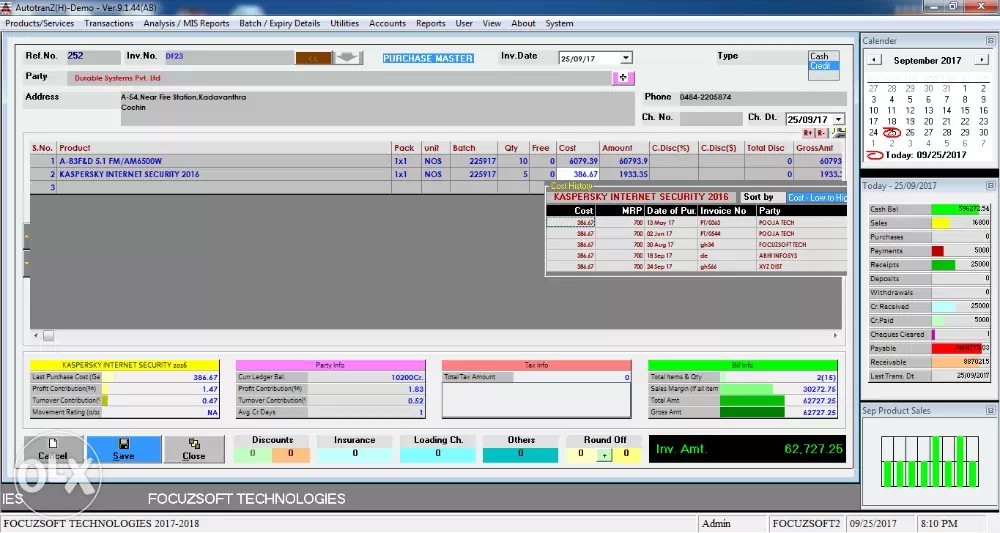The height and width of the screenshot is (533, 1000).
Task: Open the View menu
Action: [491, 24]
